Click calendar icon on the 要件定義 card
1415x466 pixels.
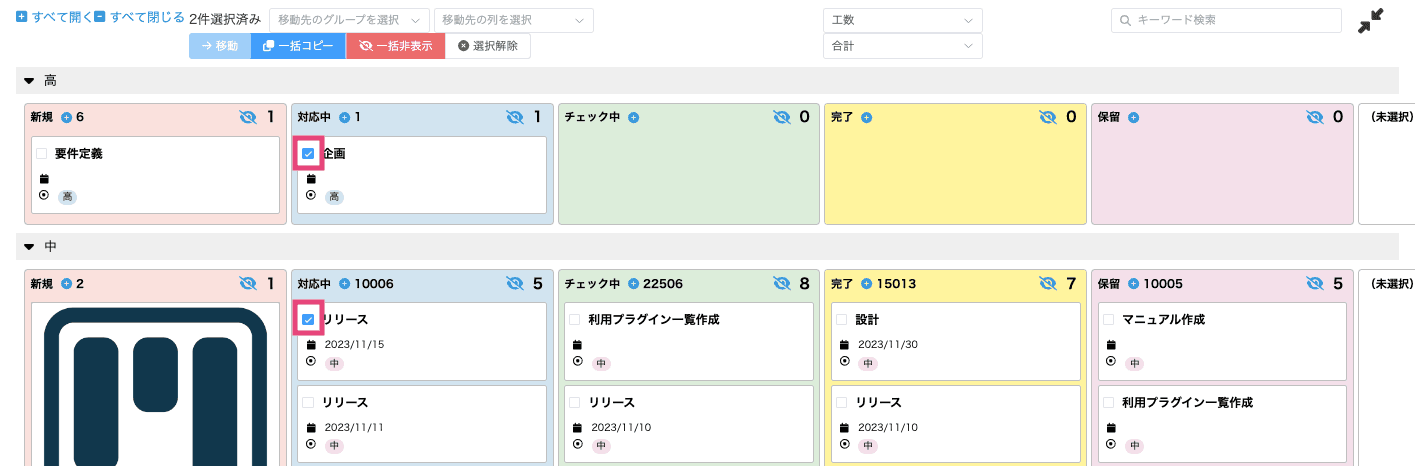43,179
